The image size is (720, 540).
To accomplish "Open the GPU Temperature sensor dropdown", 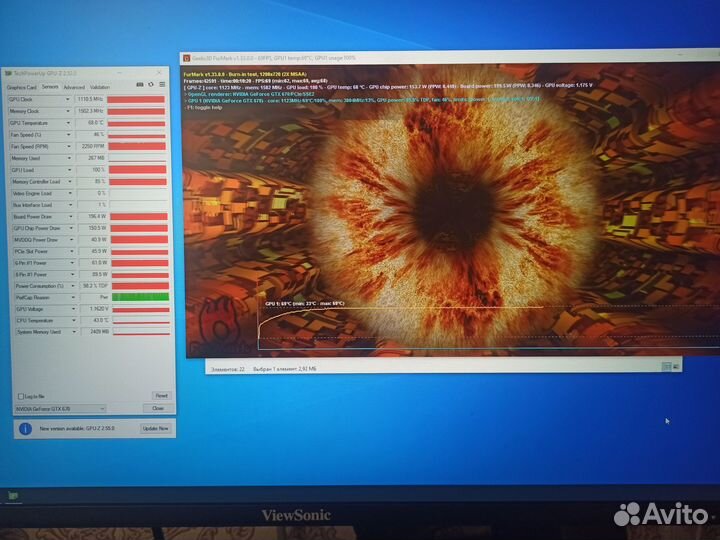I will [69, 123].
